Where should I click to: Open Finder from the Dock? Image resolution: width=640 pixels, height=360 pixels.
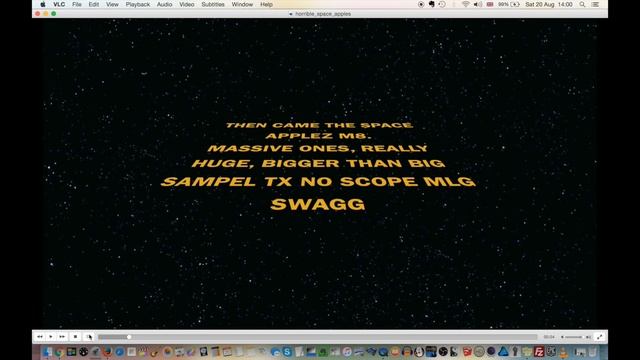tap(47, 352)
